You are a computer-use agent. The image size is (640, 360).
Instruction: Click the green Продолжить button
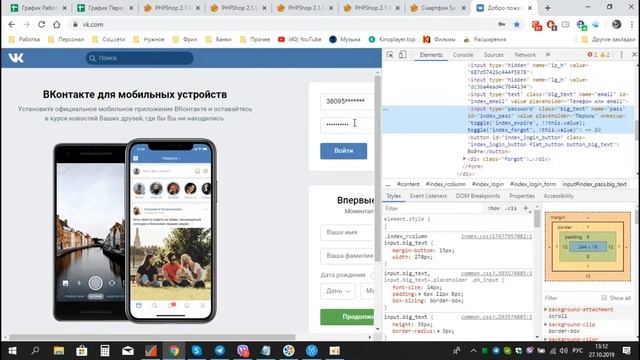coord(347,317)
